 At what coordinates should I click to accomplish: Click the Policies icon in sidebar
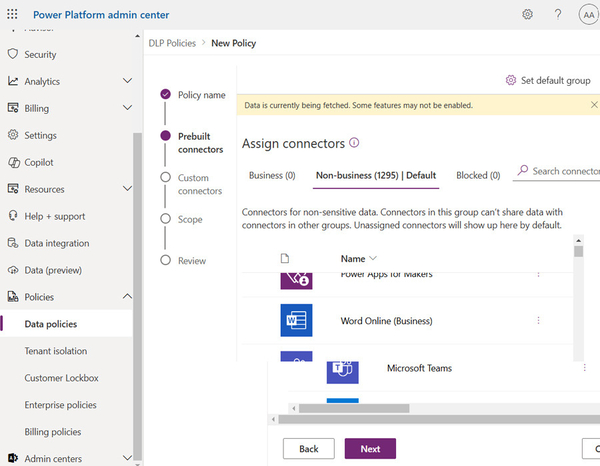click(x=13, y=297)
